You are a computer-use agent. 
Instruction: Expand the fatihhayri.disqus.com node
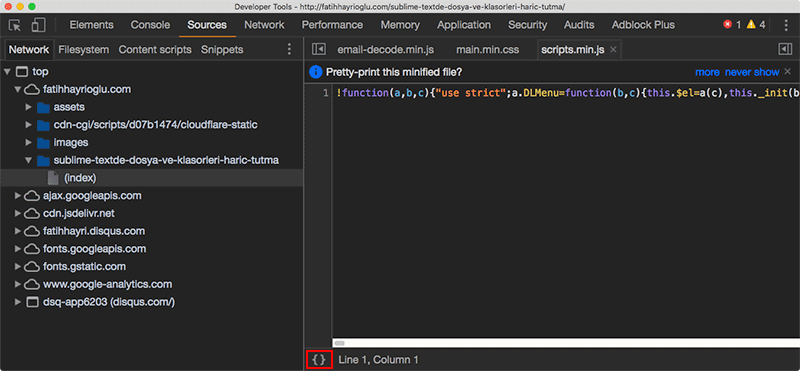(x=18, y=231)
